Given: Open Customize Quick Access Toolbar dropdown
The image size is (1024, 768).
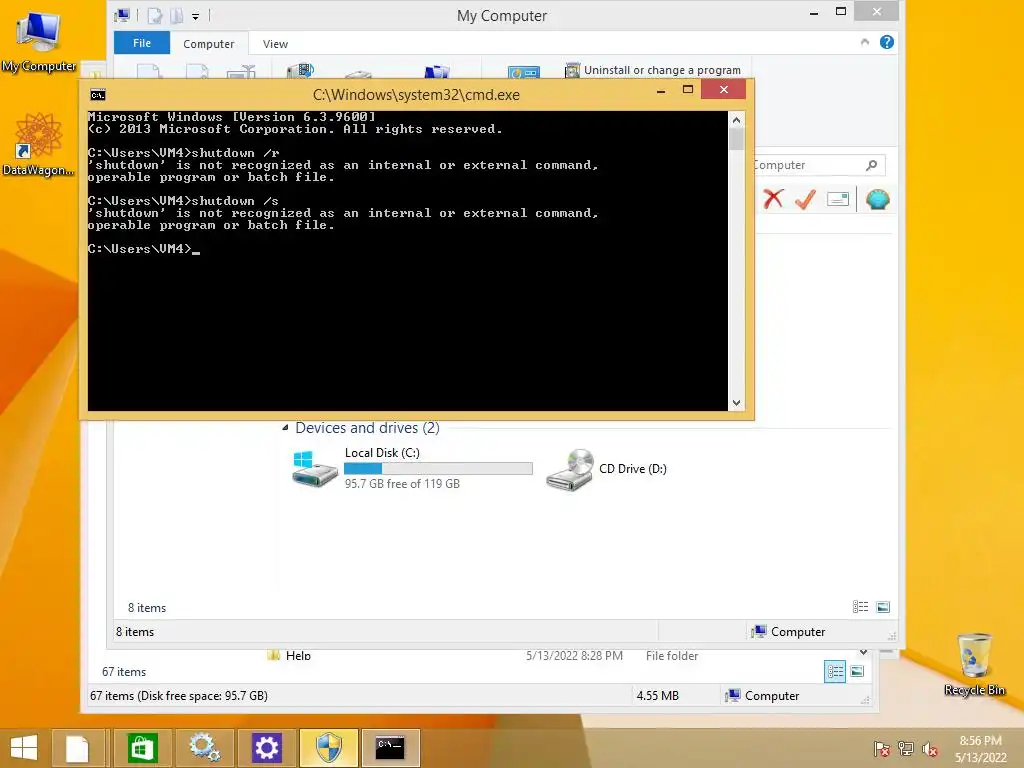Looking at the screenshot, I should click(x=195, y=16).
